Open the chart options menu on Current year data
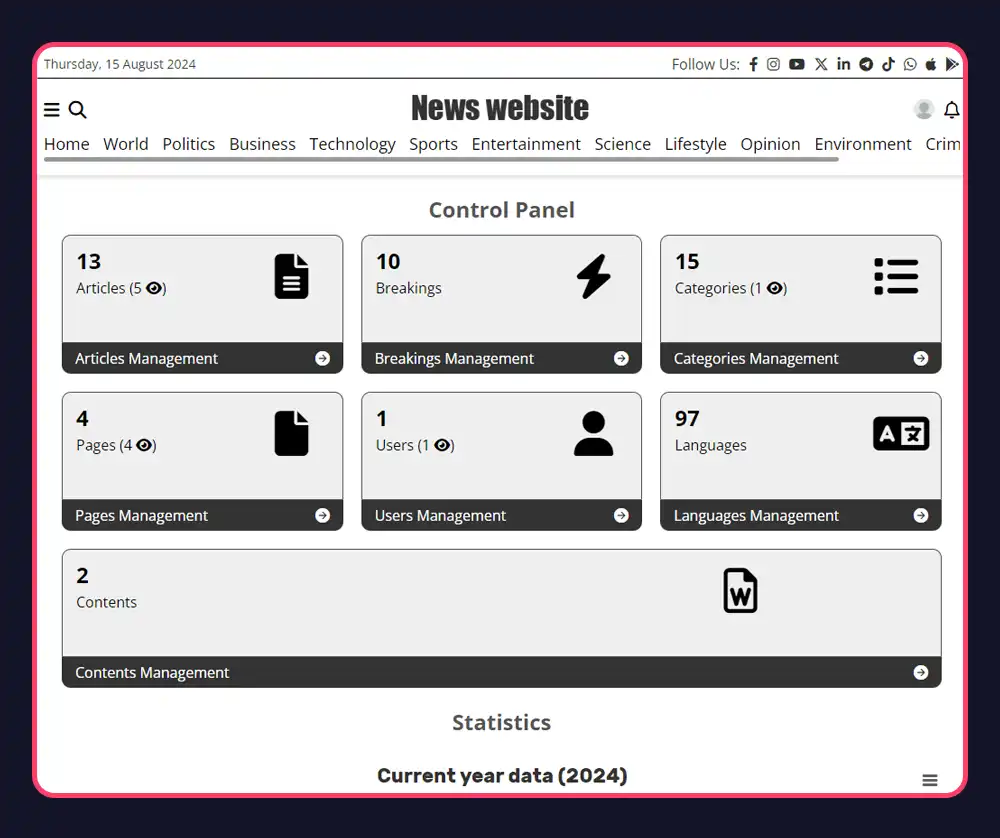 pyautogui.click(x=930, y=780)
